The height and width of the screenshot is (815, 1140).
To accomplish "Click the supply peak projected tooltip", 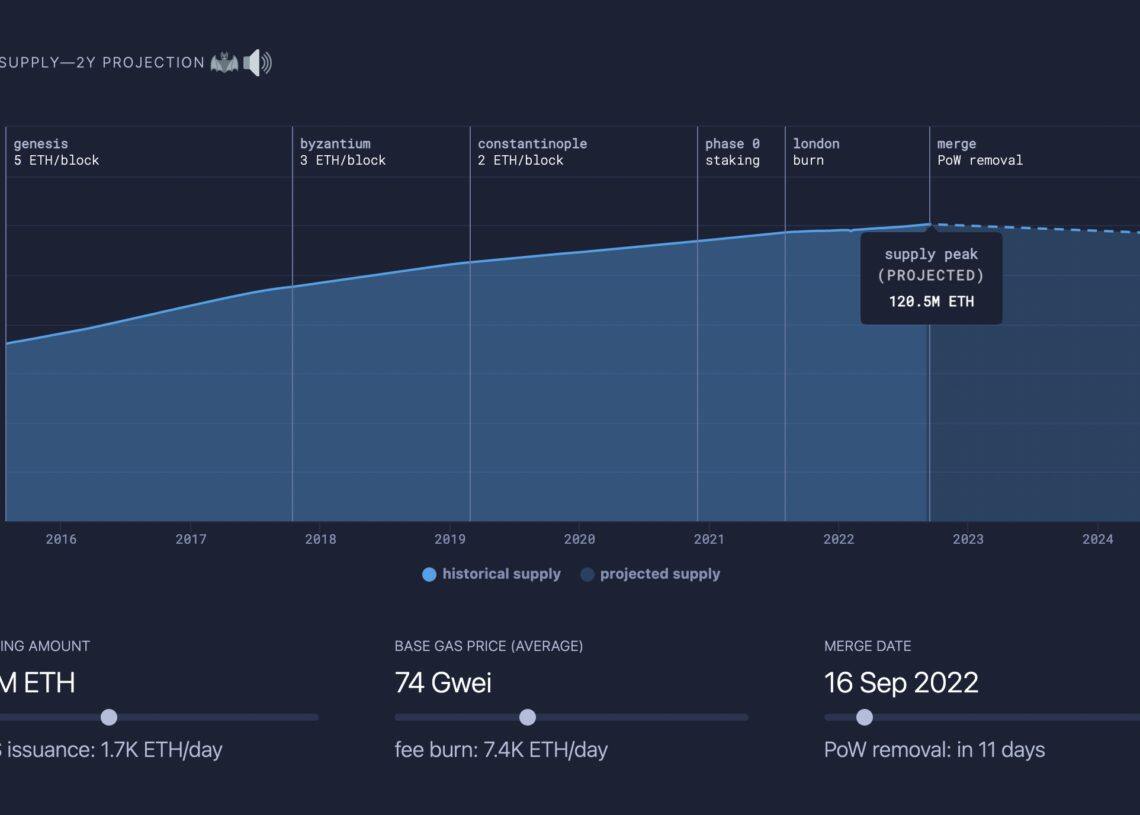I will [x=931, y=278].
